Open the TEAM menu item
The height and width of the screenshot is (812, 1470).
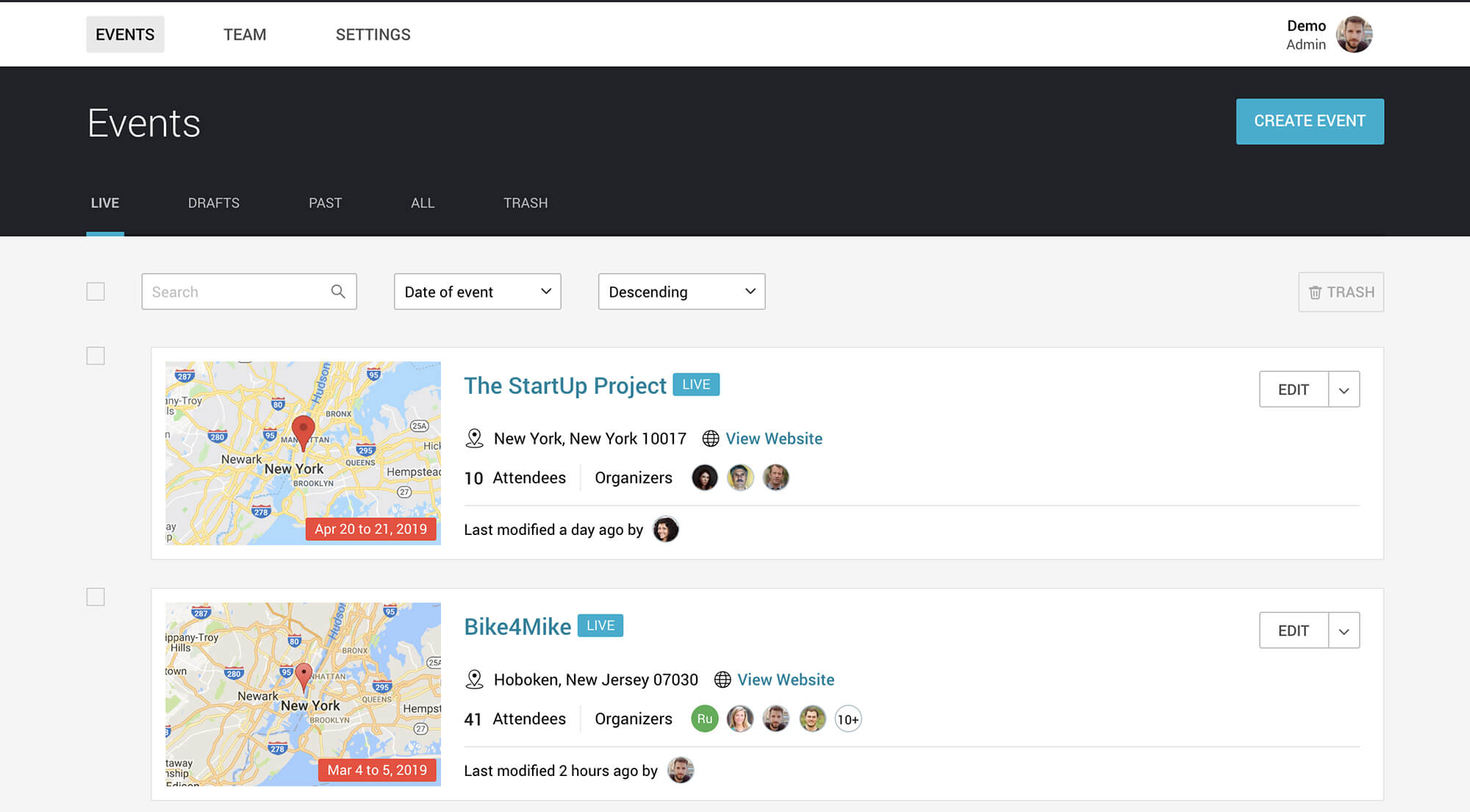pos(245,35)
